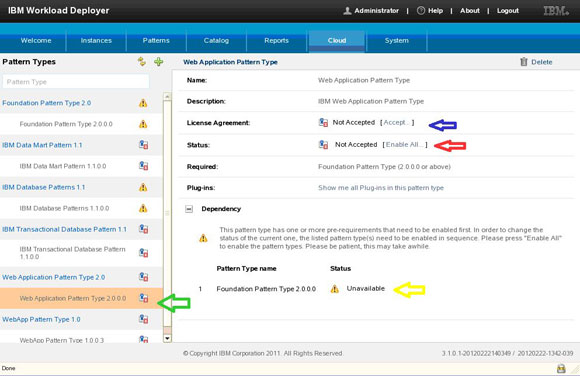The height and width of the screenshot is (376, 580).
Task: Click the scrollbar down arrow in pattern list
Action: click(167, 338)
